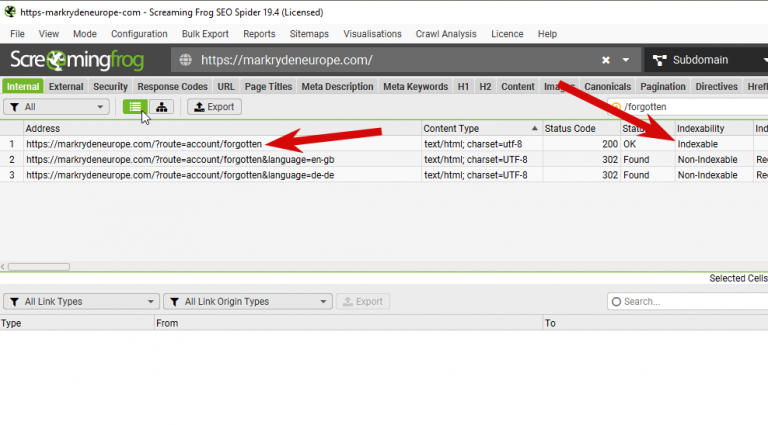Select the URL tab
768x425 pixels.
point(226,87)
